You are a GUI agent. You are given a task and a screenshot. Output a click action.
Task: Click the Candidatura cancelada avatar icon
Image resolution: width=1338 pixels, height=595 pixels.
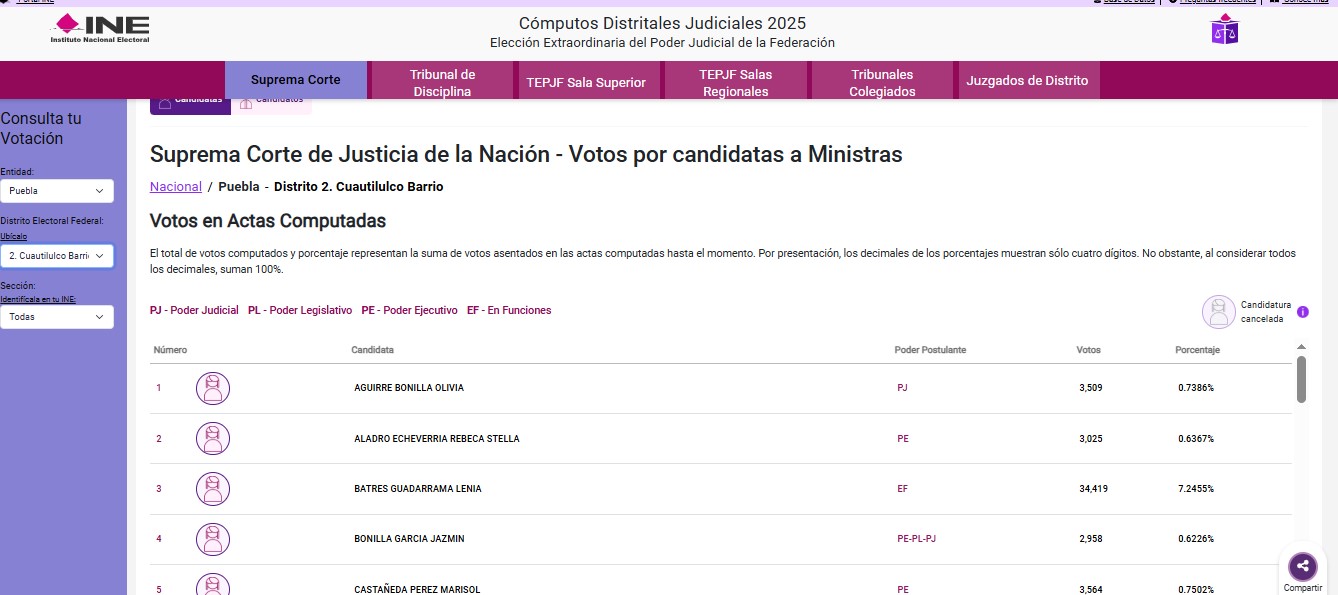coord(1219,312)
